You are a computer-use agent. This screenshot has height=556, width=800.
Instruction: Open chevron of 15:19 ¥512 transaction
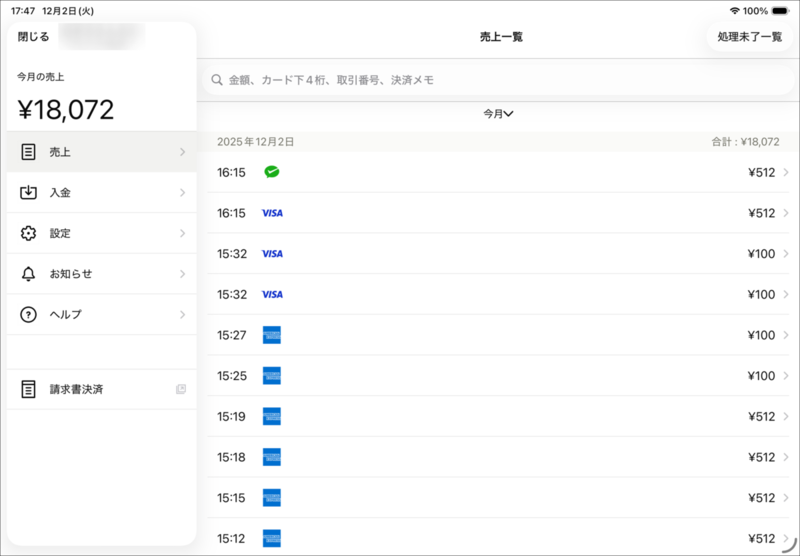786,416
